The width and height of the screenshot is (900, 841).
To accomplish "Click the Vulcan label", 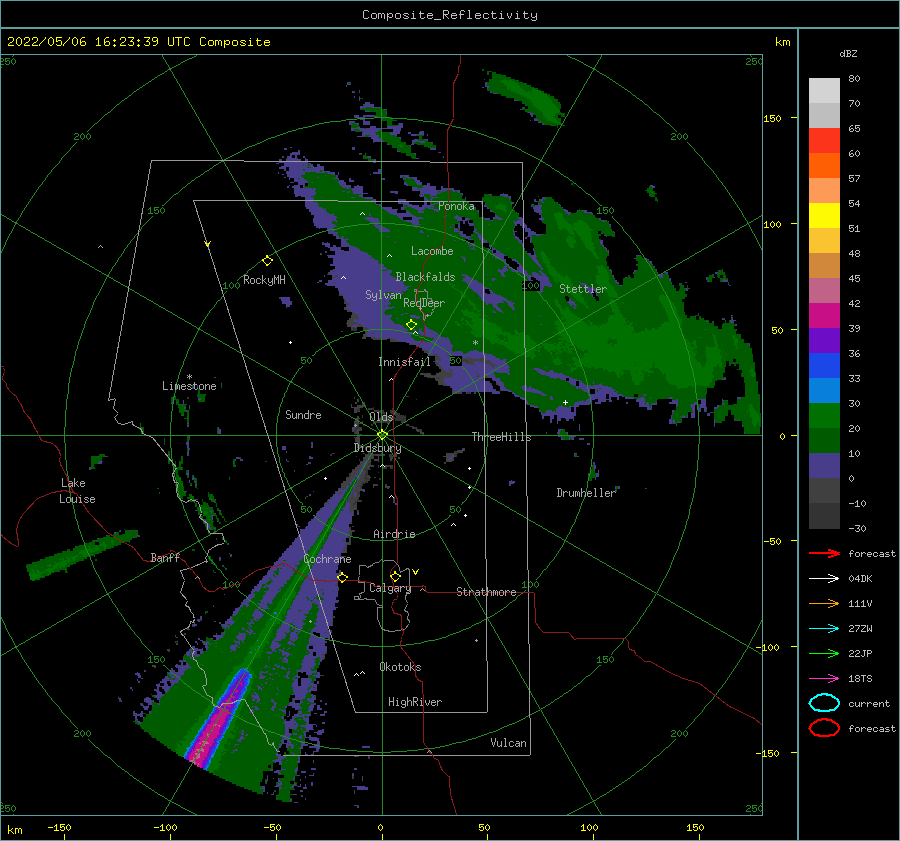I will [x=508, y=743].
